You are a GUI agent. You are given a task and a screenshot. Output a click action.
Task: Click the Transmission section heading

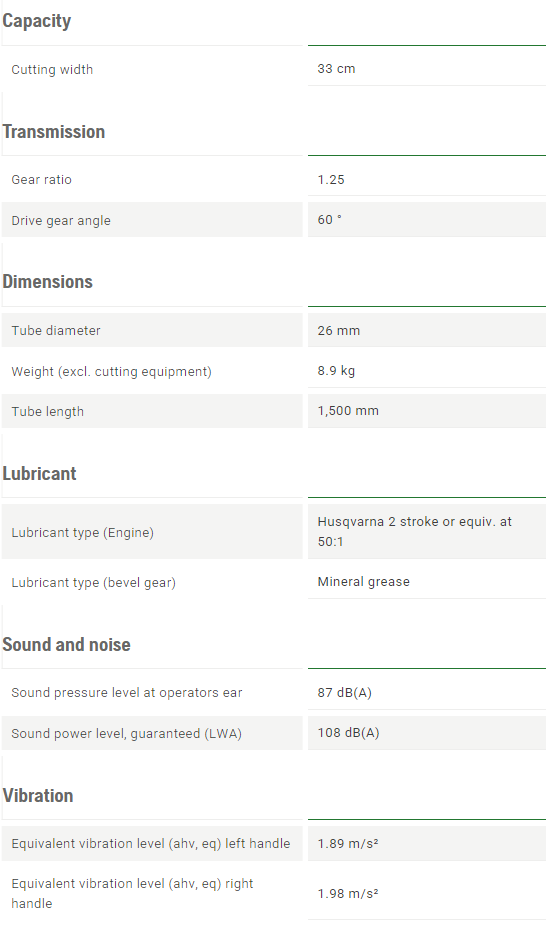click(53, 132)
